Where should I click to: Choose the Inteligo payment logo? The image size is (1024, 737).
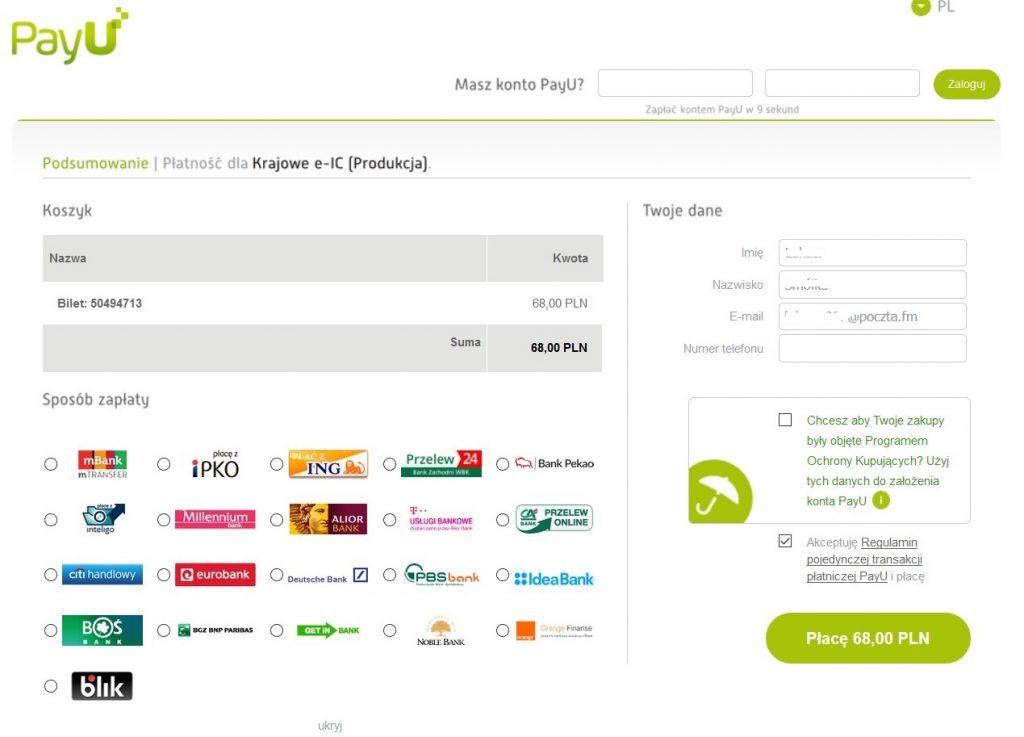click(x=103, y=519)
